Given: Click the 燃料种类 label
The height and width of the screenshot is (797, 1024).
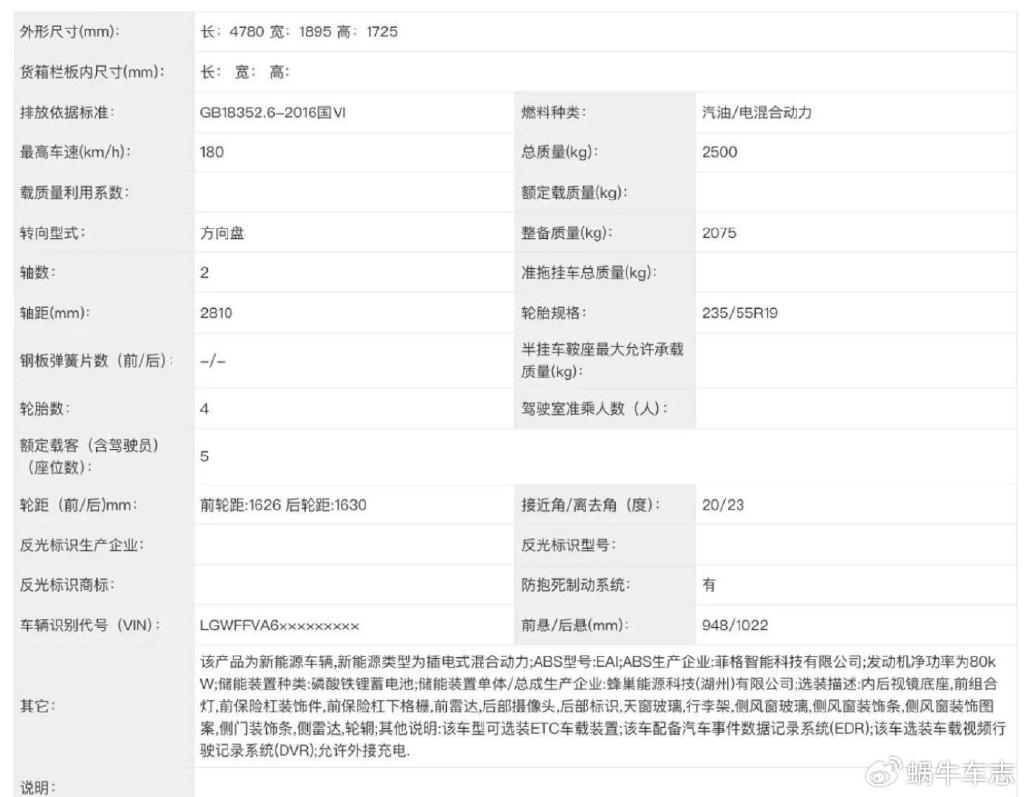Looking at the screenshot, I should coord(553,112).
